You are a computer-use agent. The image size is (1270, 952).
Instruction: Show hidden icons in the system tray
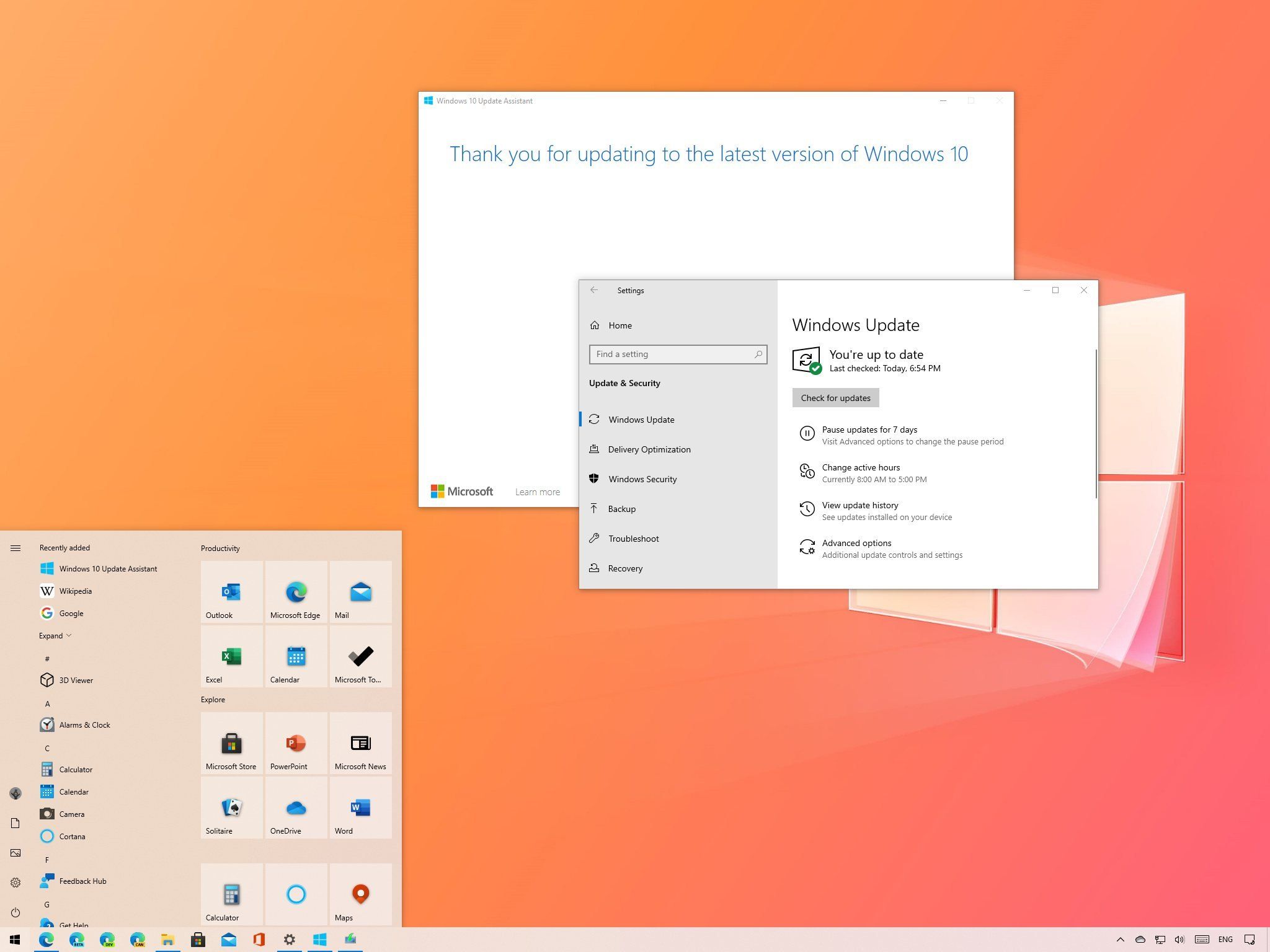[x=1121, y=939]
